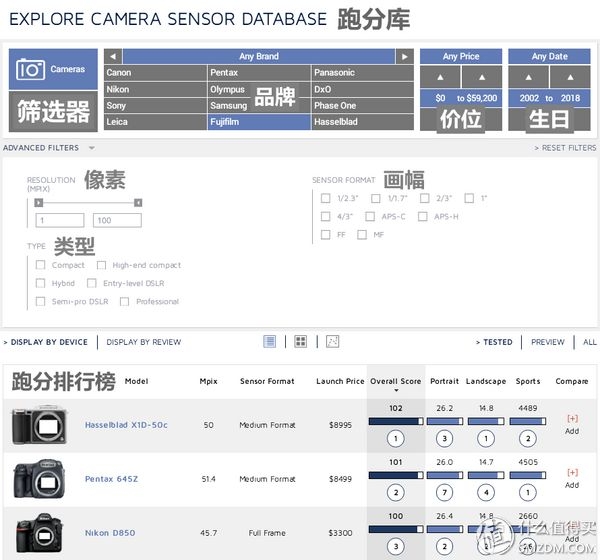Open Hasselblad X1D-50c camera thumbnail

tap(39, 425)
